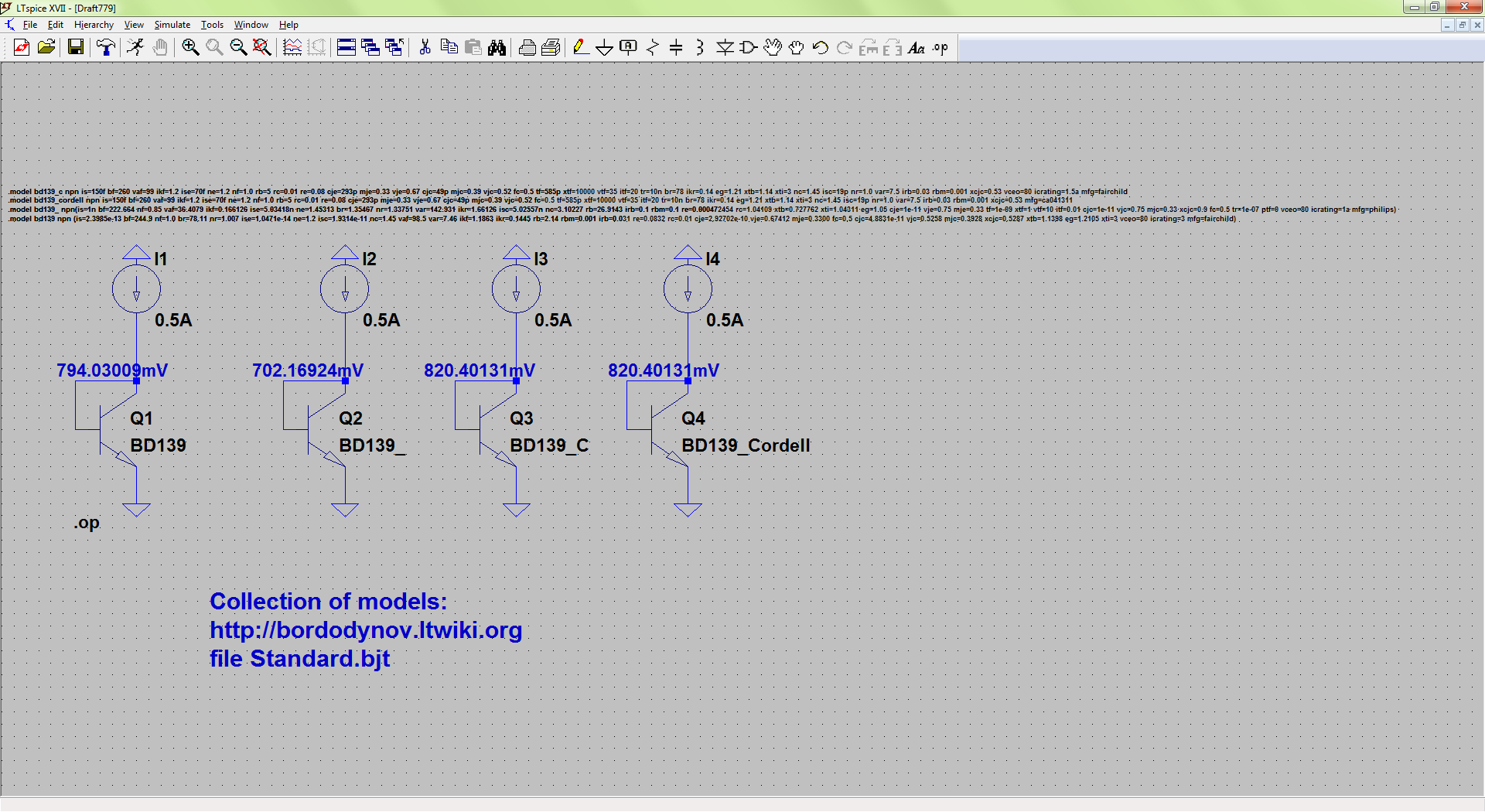Viewport: 1485px width, 812px height.
Task: Select transistor Q4 symbol
Action: 669,430
